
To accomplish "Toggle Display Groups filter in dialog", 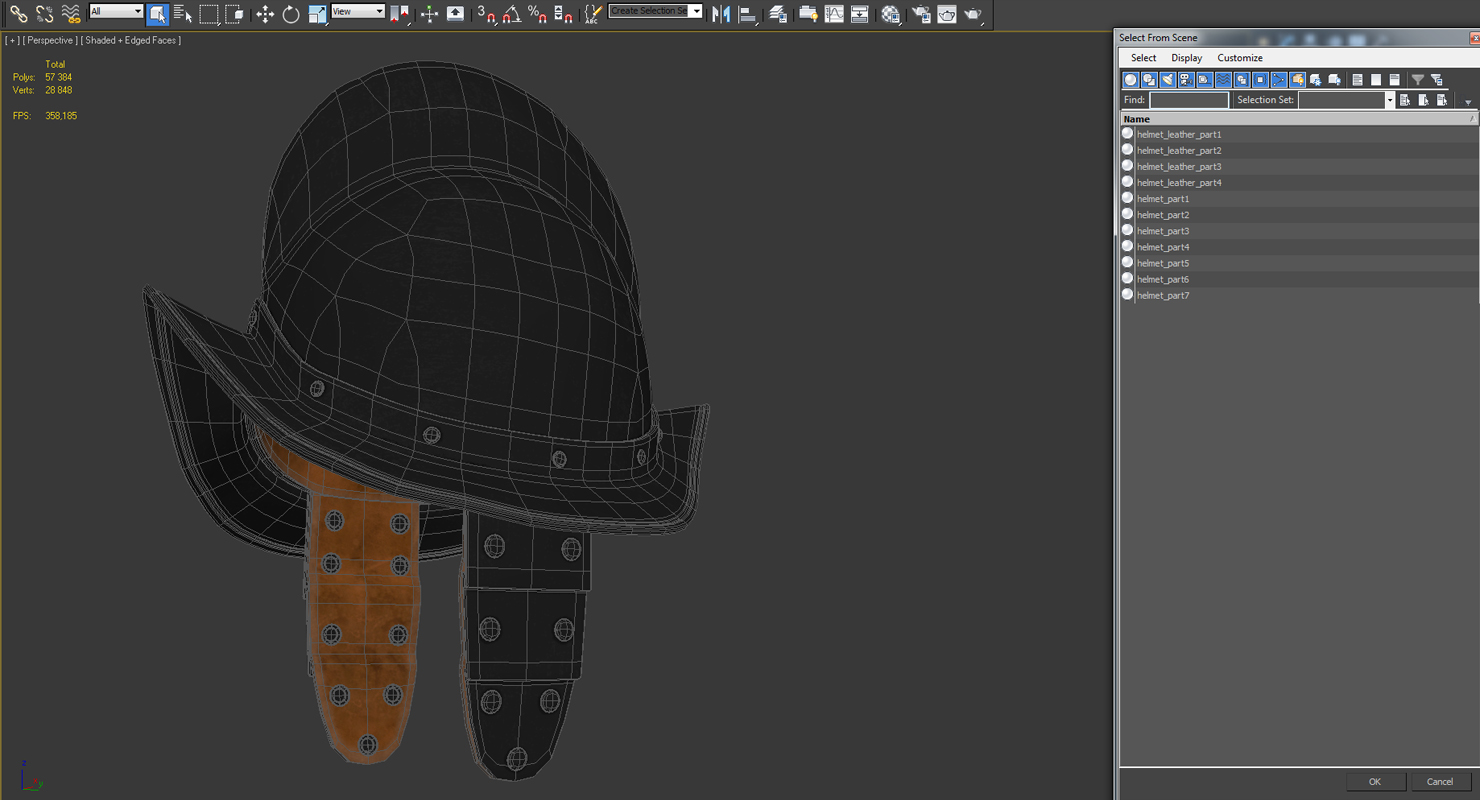I will (x=1242, y=80).
